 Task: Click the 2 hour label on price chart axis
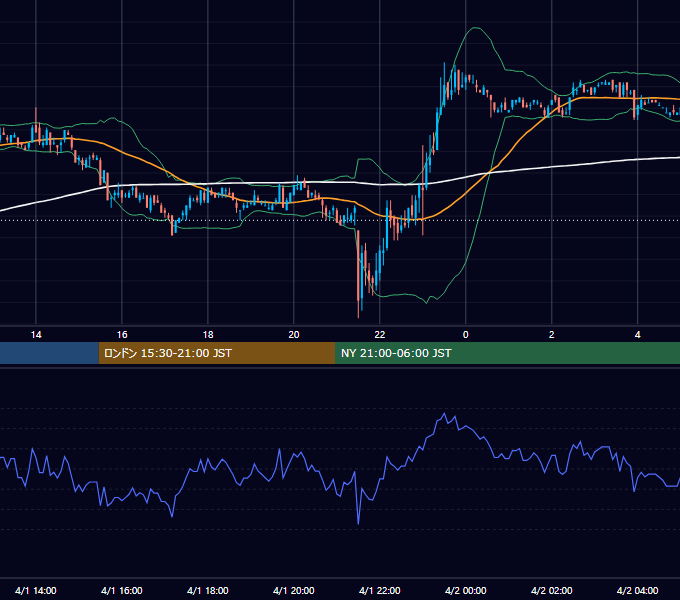tap(552, 335)
